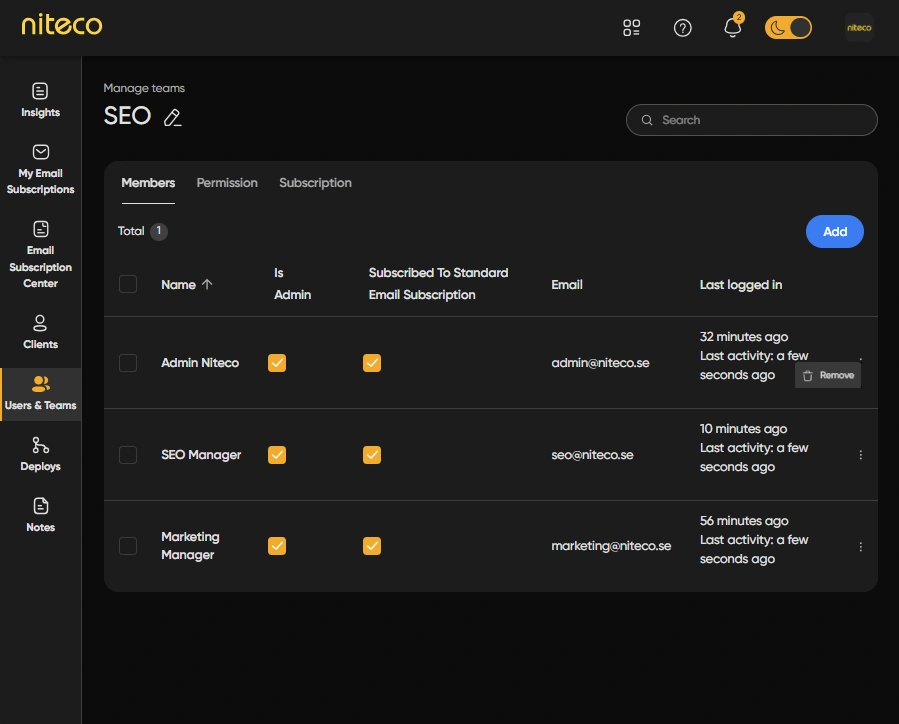Open the Insights sidebar section
The height and width of the screenshot is (724, 899).
[40, 100]
